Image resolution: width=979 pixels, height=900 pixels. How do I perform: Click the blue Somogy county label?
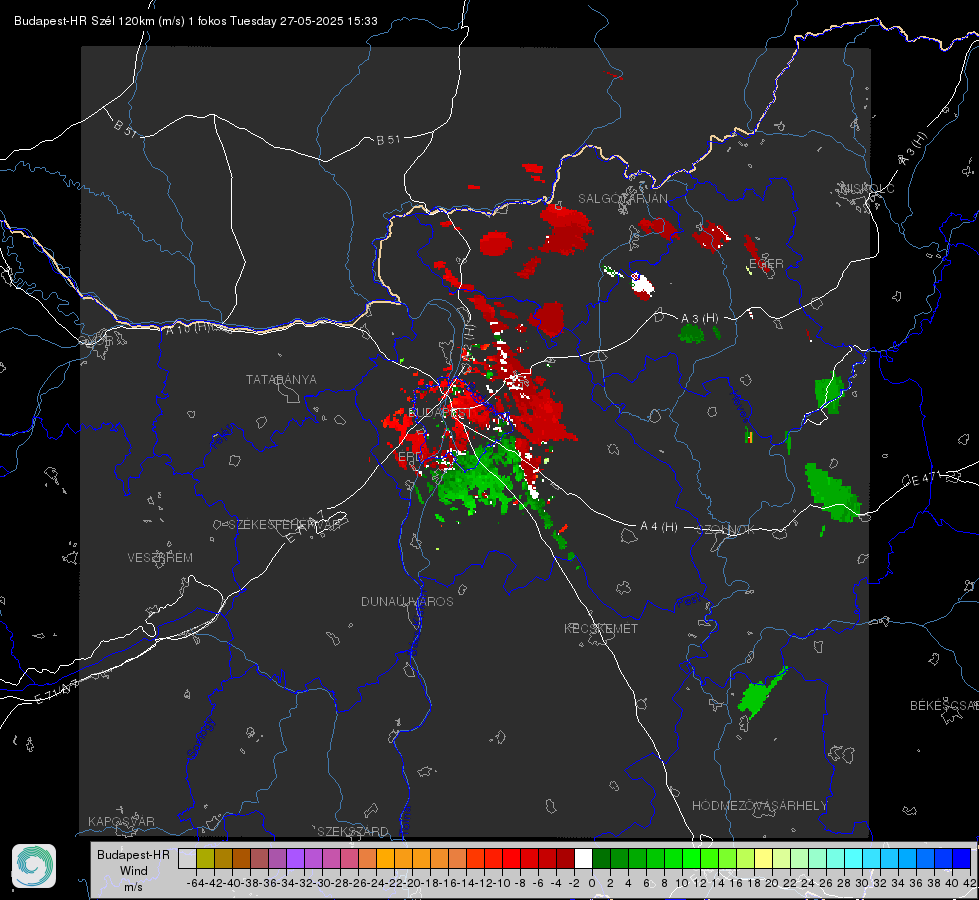(x=200, y=738)
